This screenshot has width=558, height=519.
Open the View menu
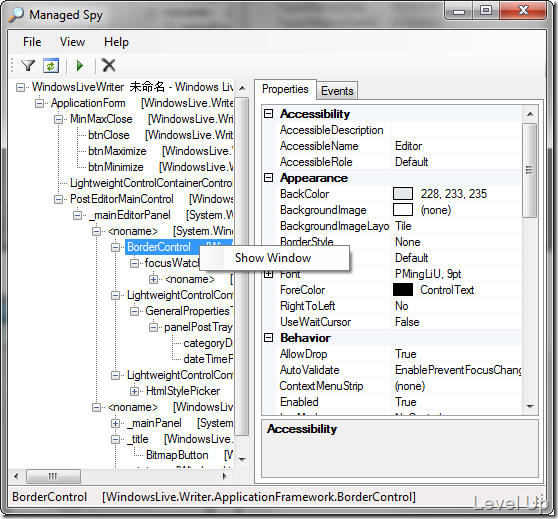pyautogui.click(x=72, y=42)
